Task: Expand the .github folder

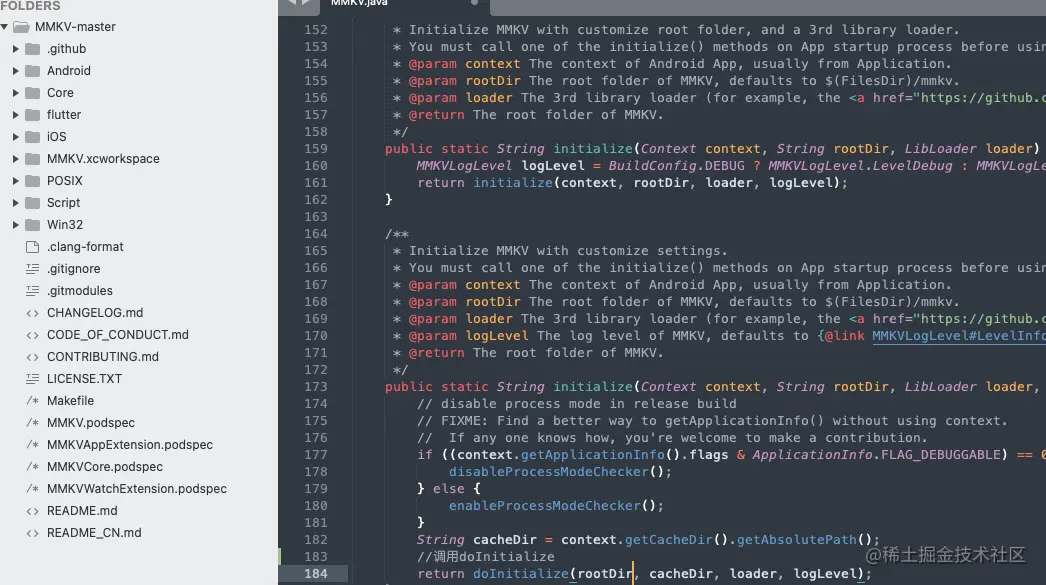Action: [15, 49]
